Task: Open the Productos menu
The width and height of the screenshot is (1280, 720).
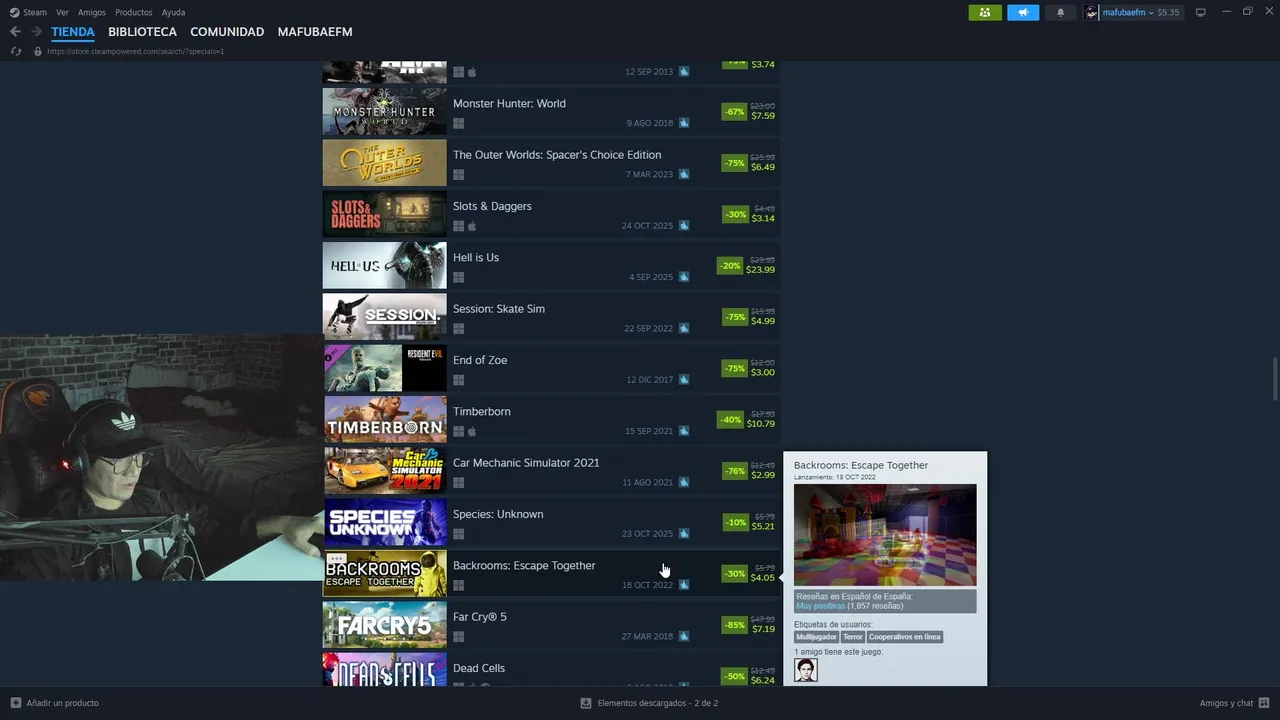Action: pyautogui.click(x=134, y=12)
